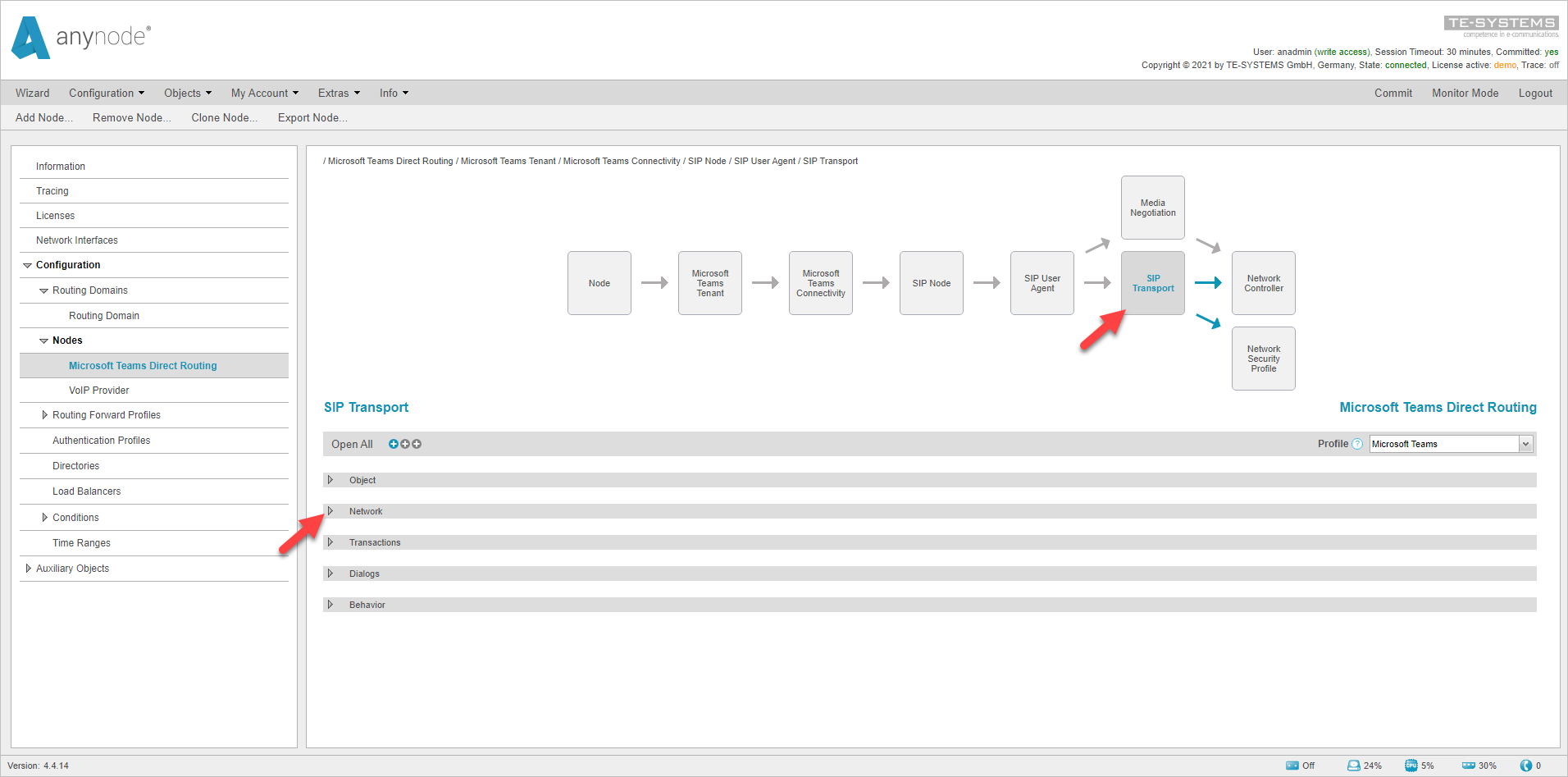1568x777 pixels.
Task: Open the Profile dropdown showing Microsoft Teams
Action: 1451,444
